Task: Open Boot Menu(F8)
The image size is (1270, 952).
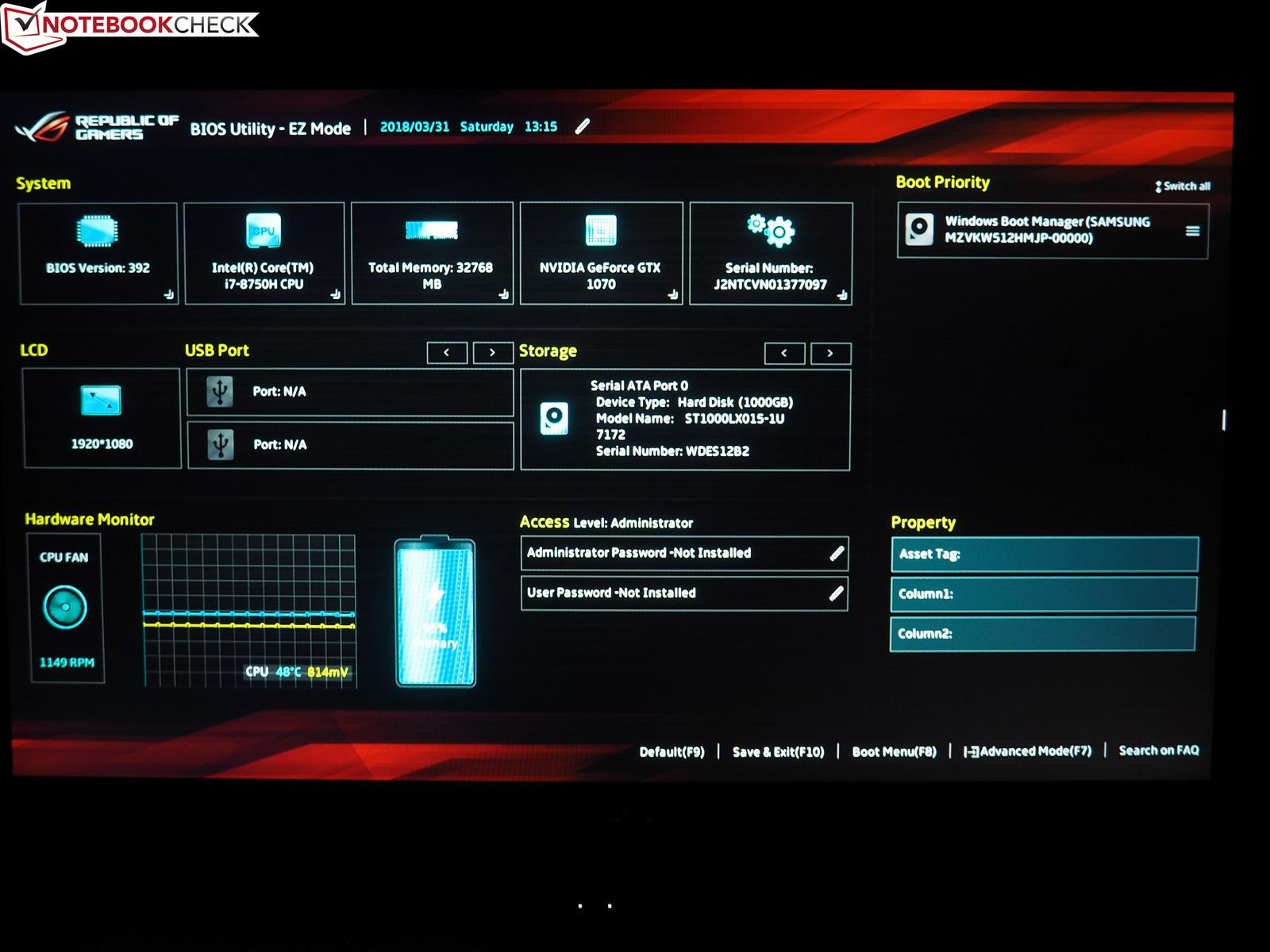Action: click(x=894, y=751)
